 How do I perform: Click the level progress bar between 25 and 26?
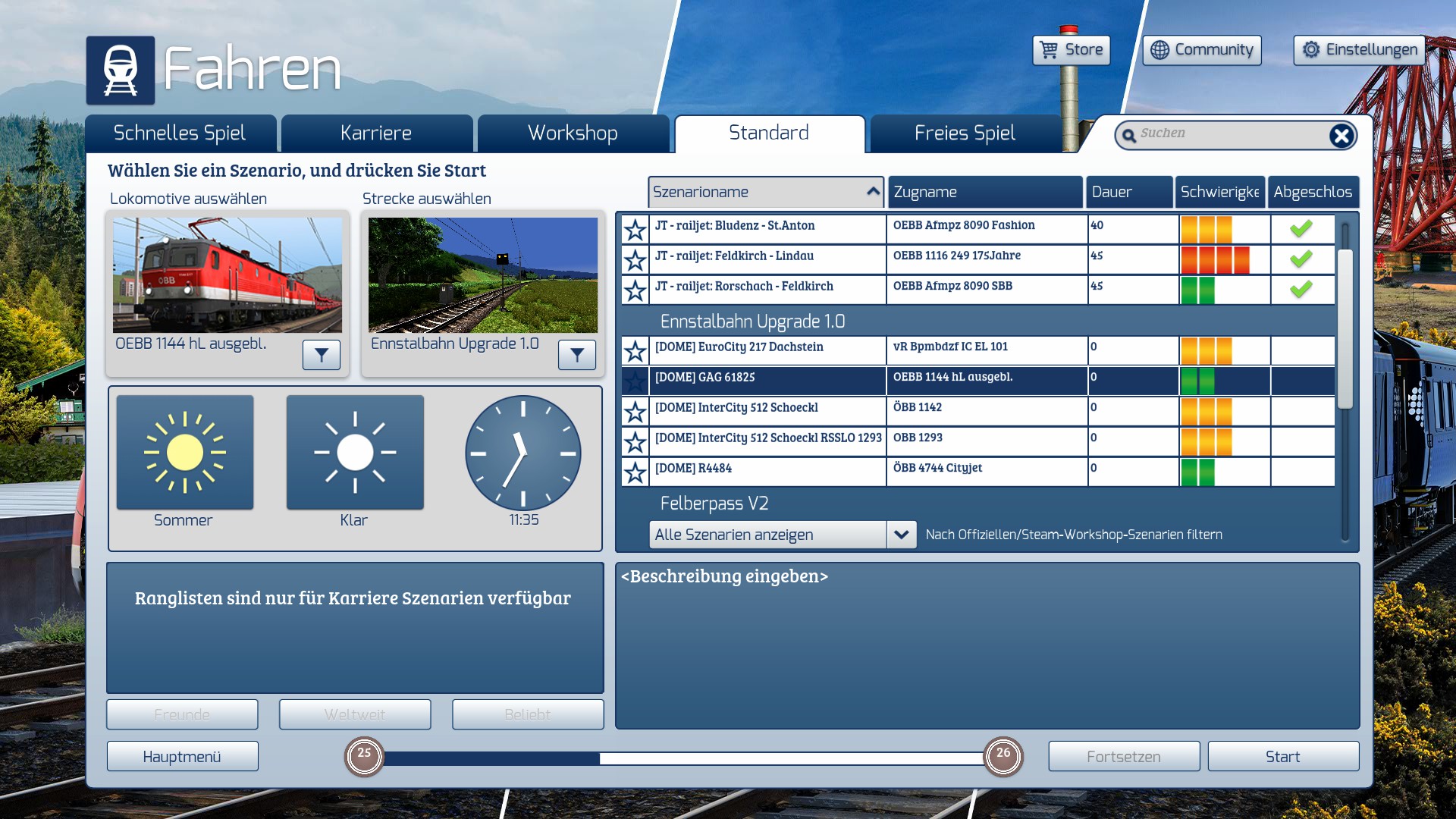682,758
